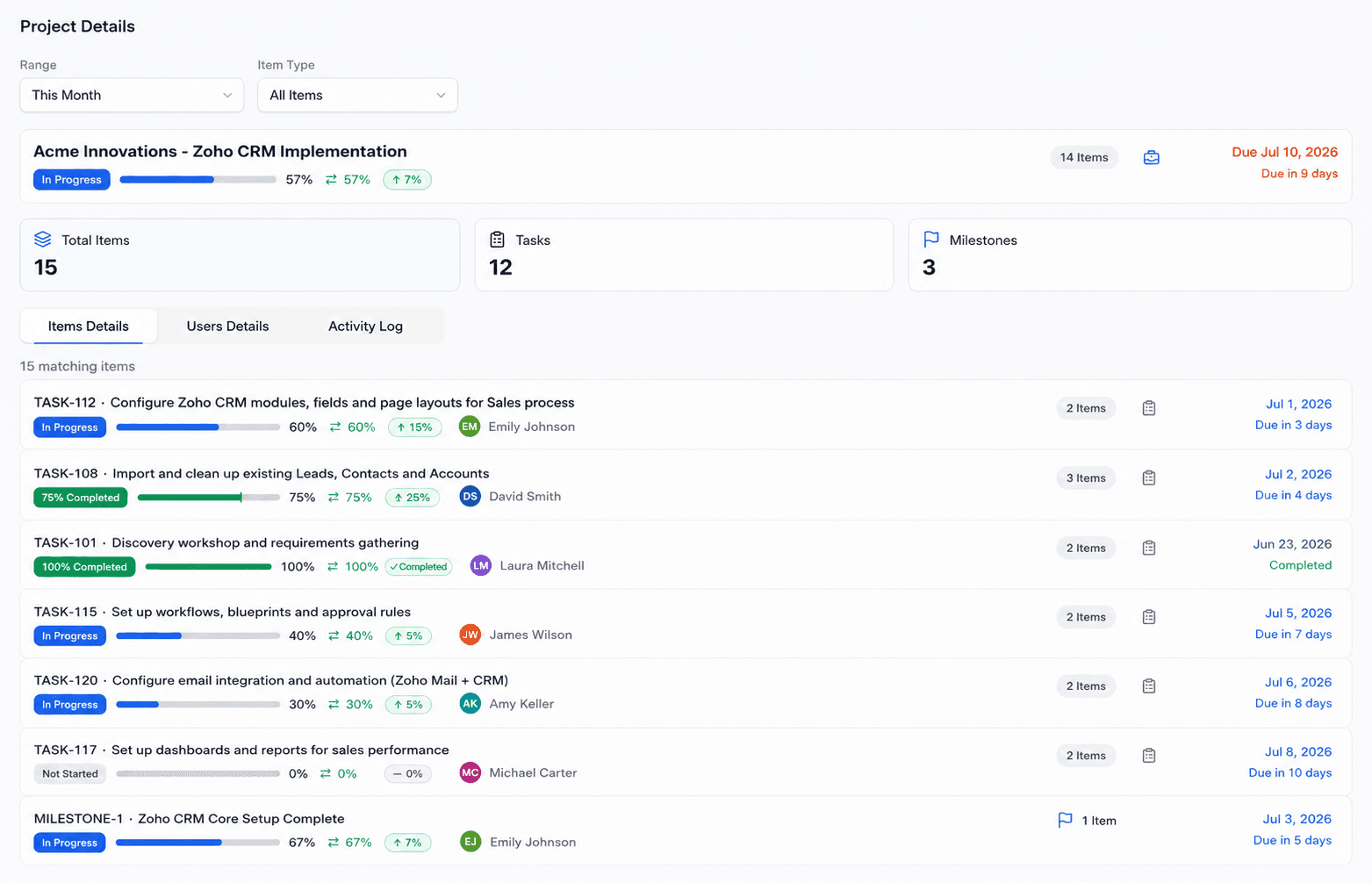Click the flag icon on MILESTONE-1 row

pyautogui.click(x=1065, y=820)
